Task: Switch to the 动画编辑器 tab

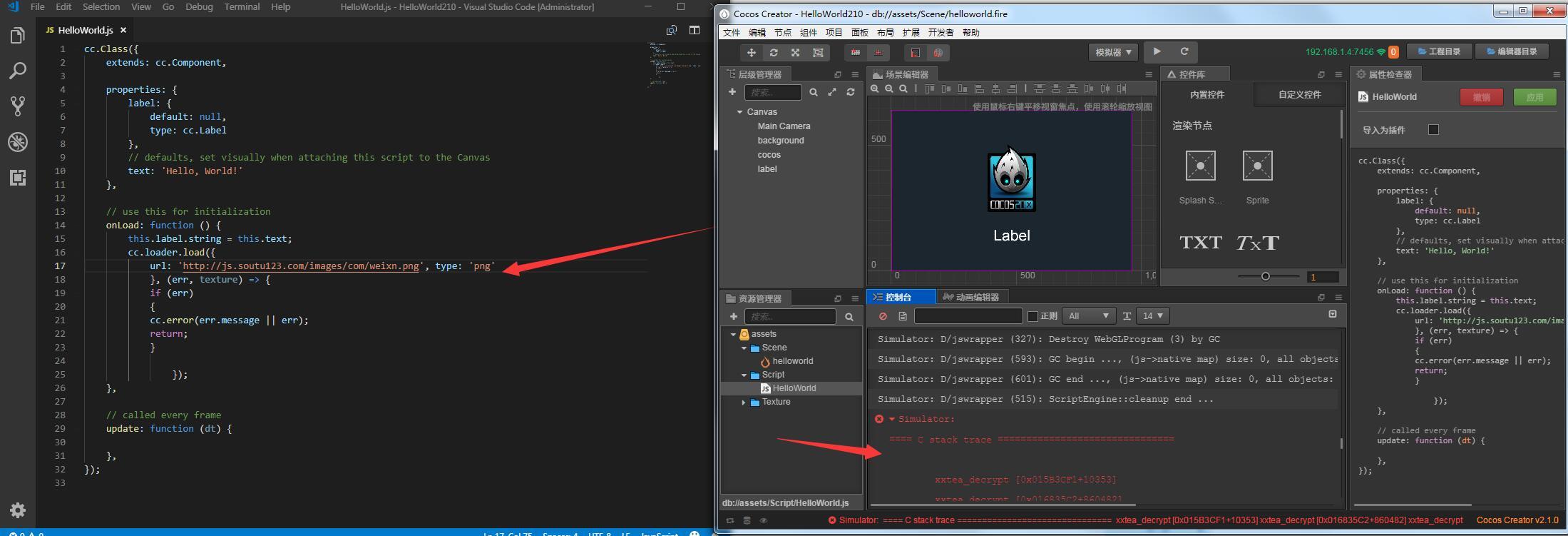Action: coord(970,297)
